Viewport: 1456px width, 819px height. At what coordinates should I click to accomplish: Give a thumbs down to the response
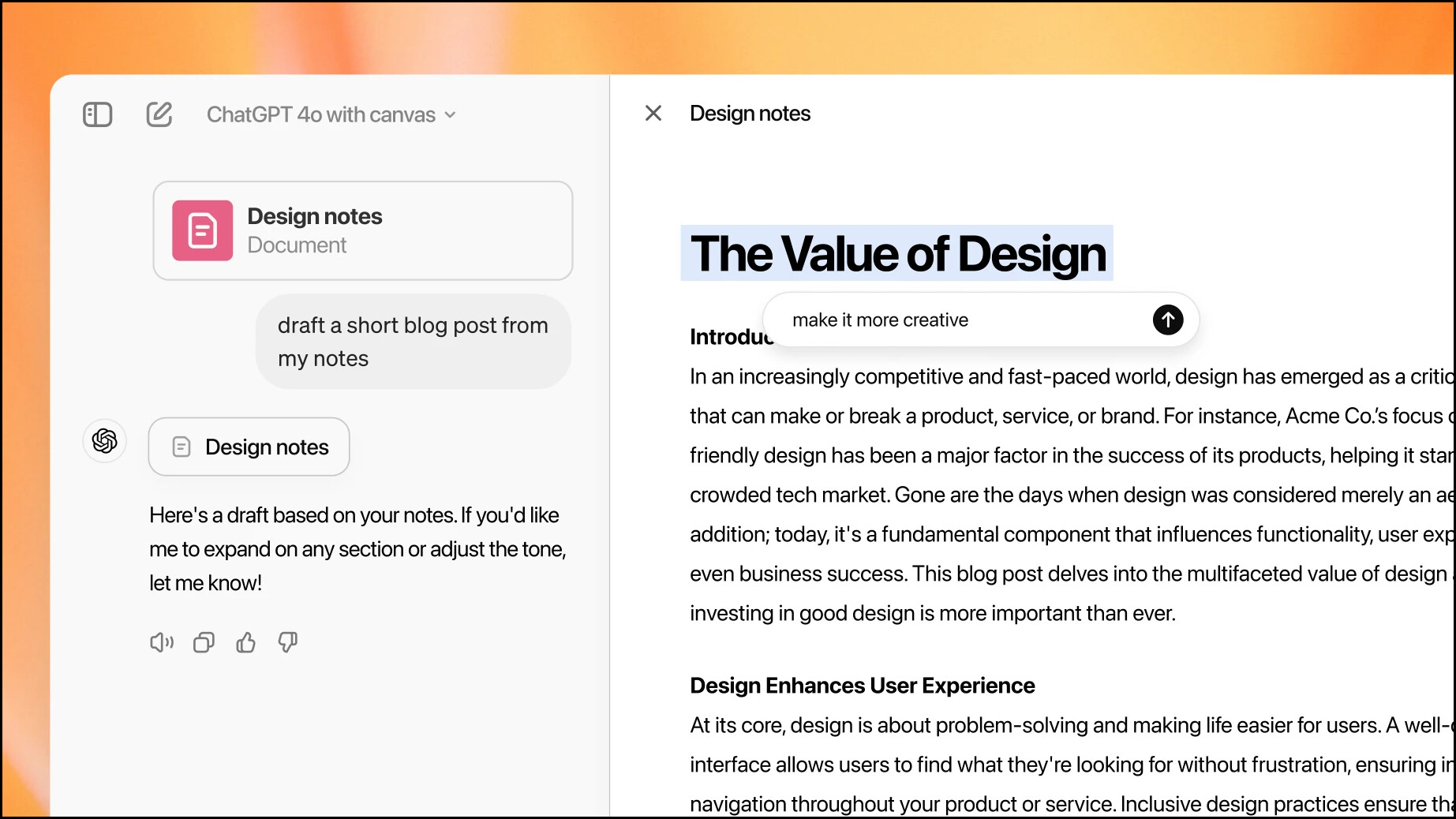288,642
